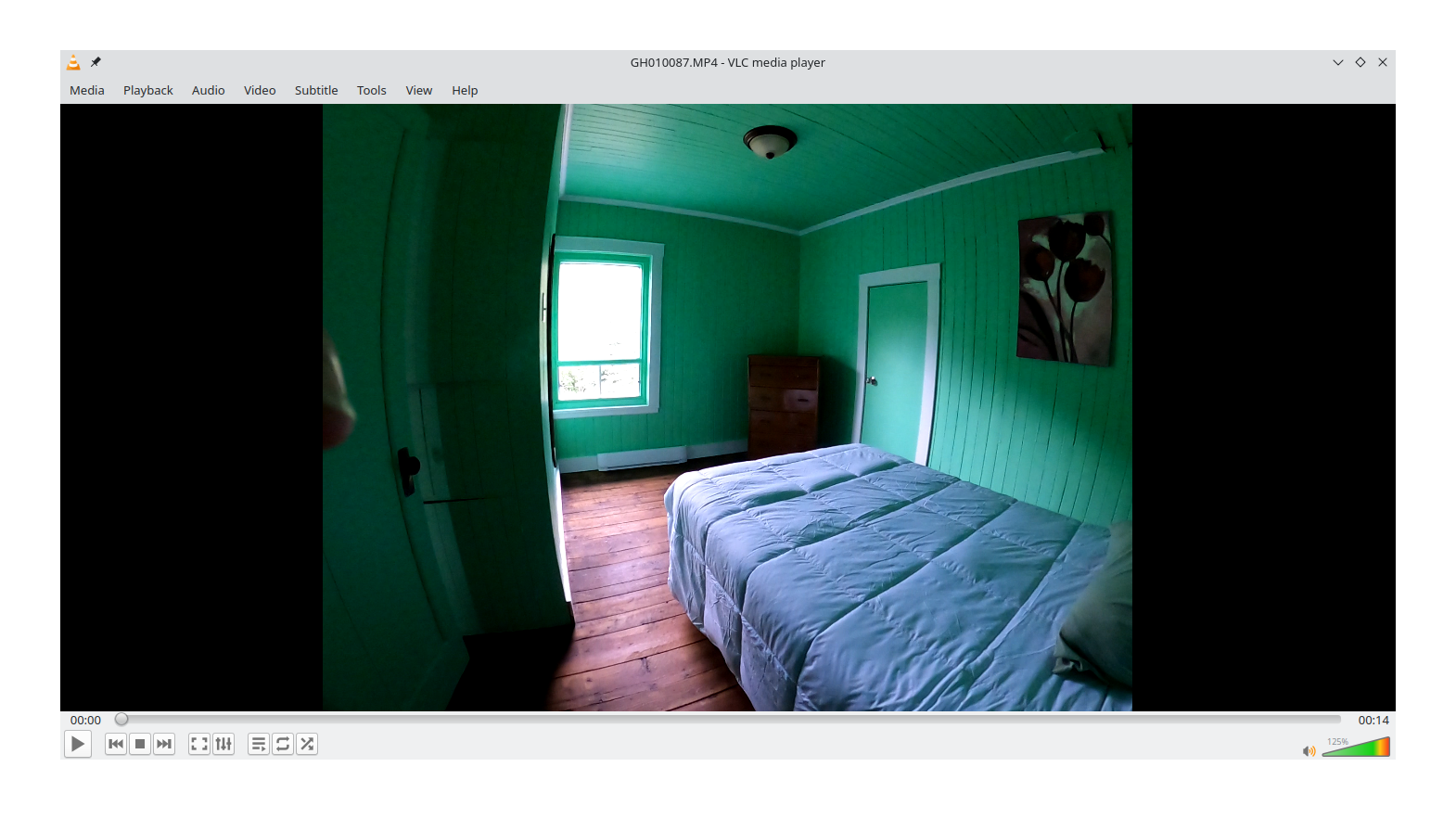
Task: Open the Video menu
Action: [x=260, y=90]
